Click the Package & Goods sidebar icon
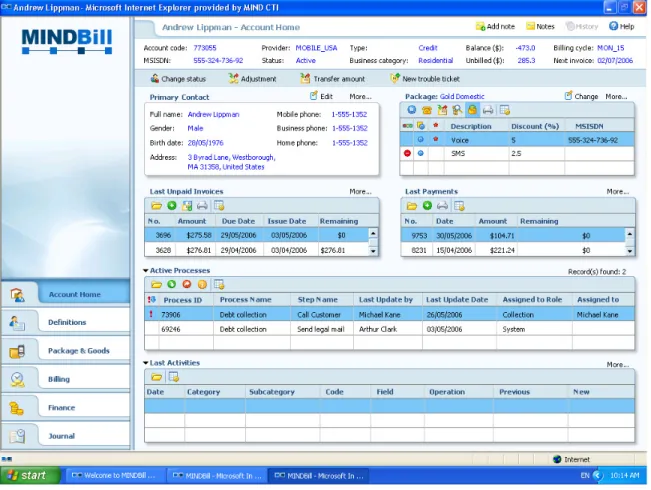 [17, 351]
